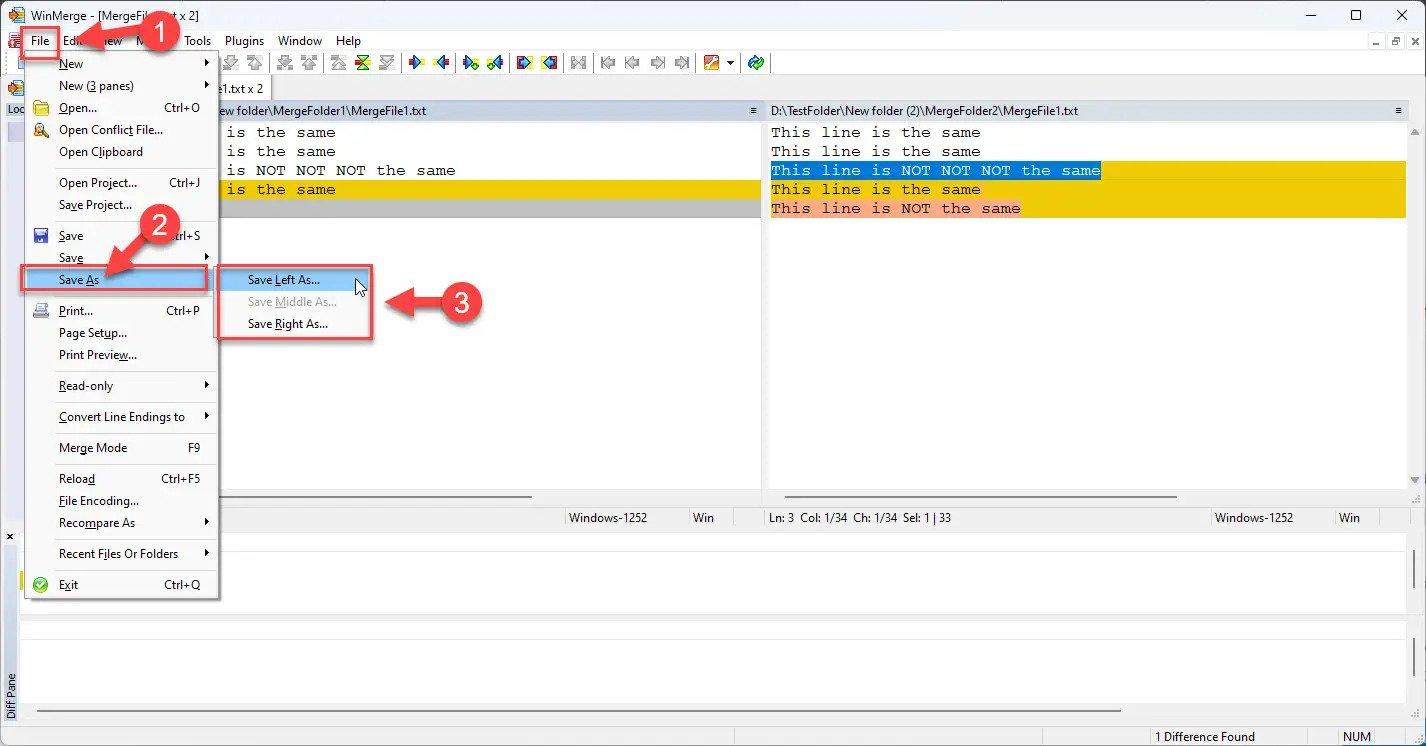
Task: Switch to the MergeFile1.txt x 2 tab
Action: (243, 88)
